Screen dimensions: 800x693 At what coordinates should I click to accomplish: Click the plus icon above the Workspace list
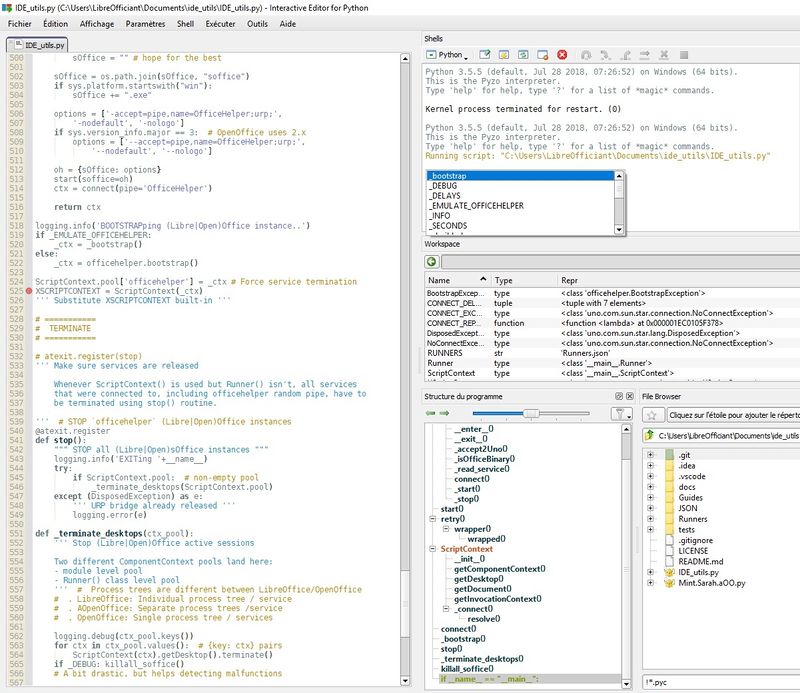tap(431, 262)
